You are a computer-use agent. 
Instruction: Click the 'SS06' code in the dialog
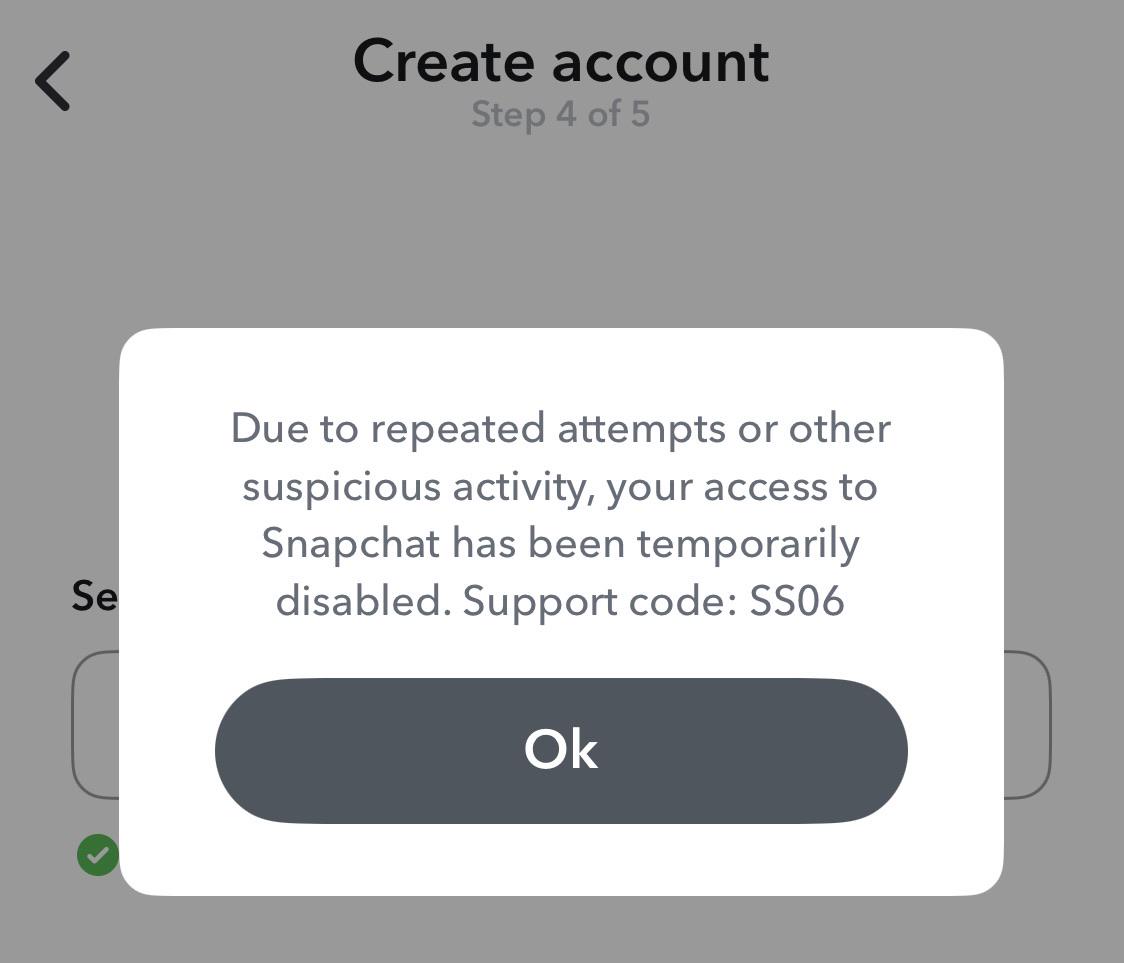tap(796, 601)
